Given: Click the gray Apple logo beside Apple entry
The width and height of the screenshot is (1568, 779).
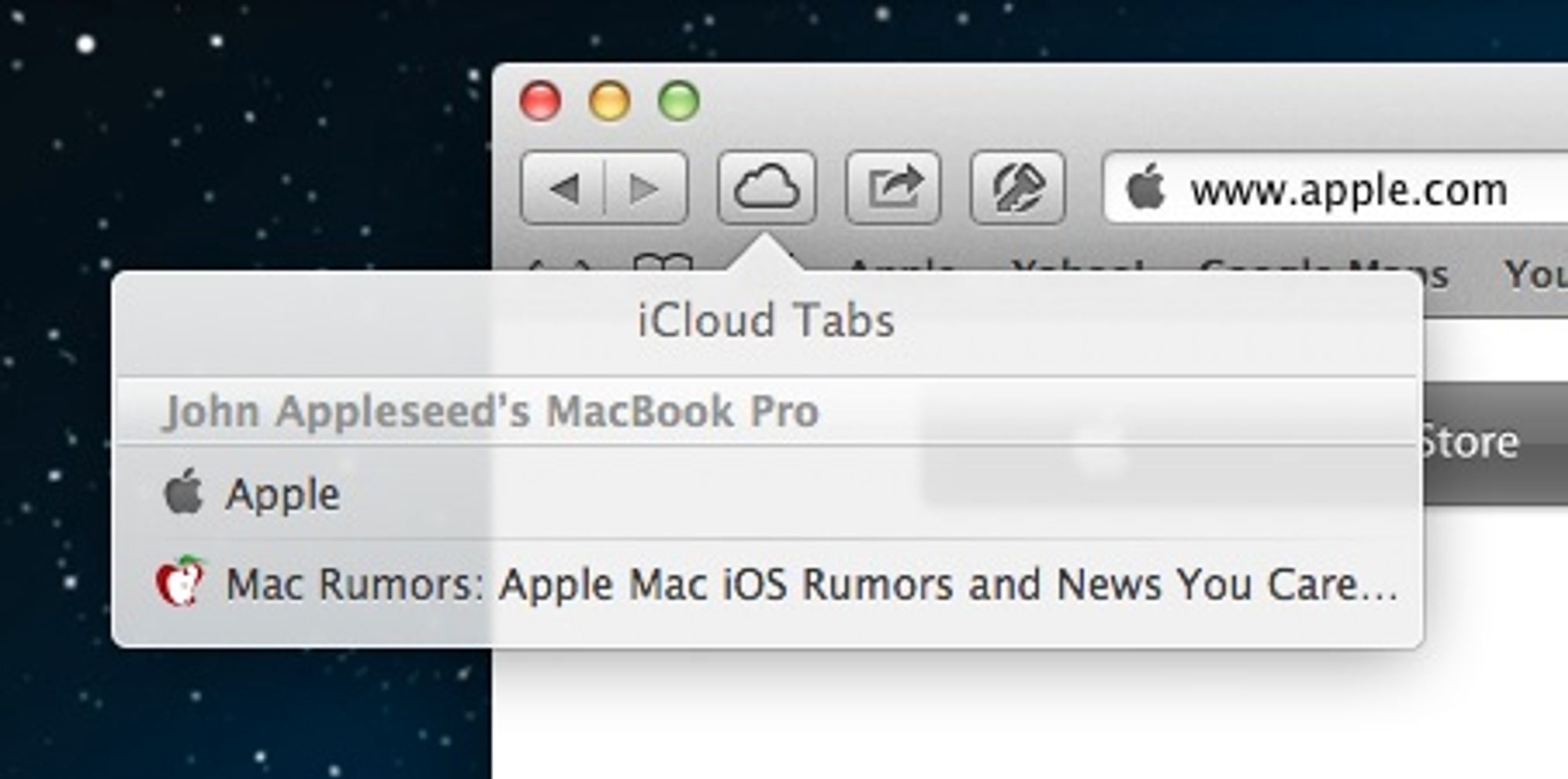Looking at the screenshot, I should [x=183, y=493].
